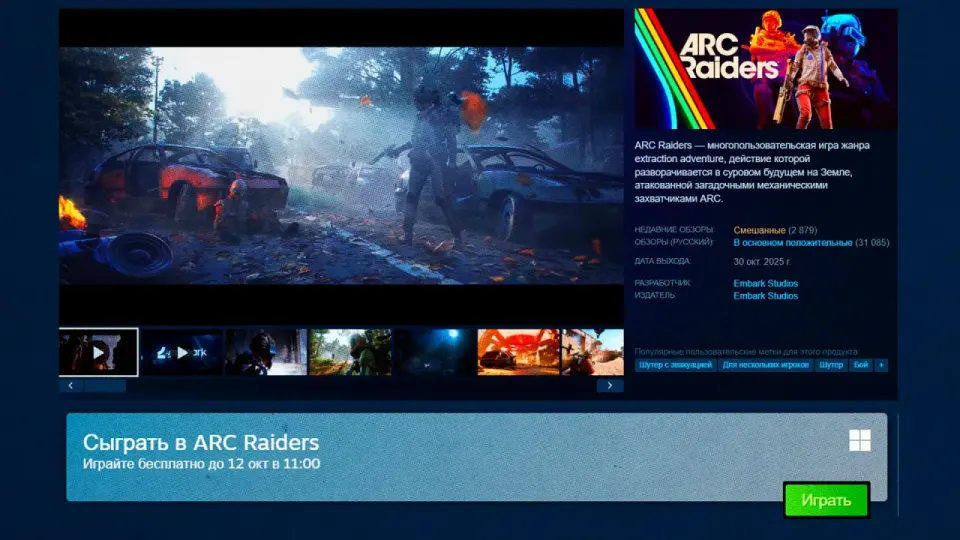Click the Windows platform icon
Image resolution: width=960 pixels, height=540 pixels.
pos(860,440)
